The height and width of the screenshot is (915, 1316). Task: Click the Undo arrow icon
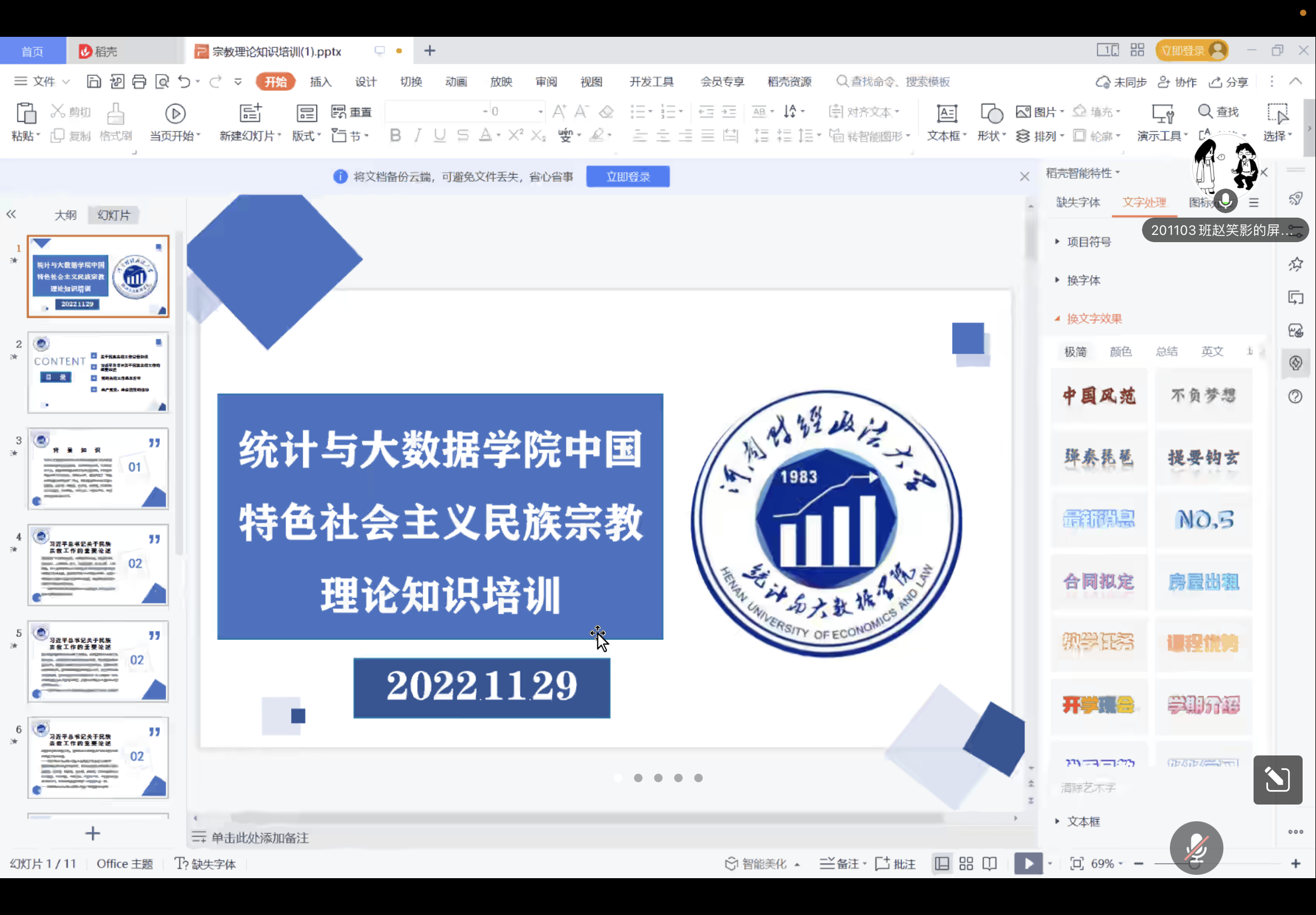point(184,82)
